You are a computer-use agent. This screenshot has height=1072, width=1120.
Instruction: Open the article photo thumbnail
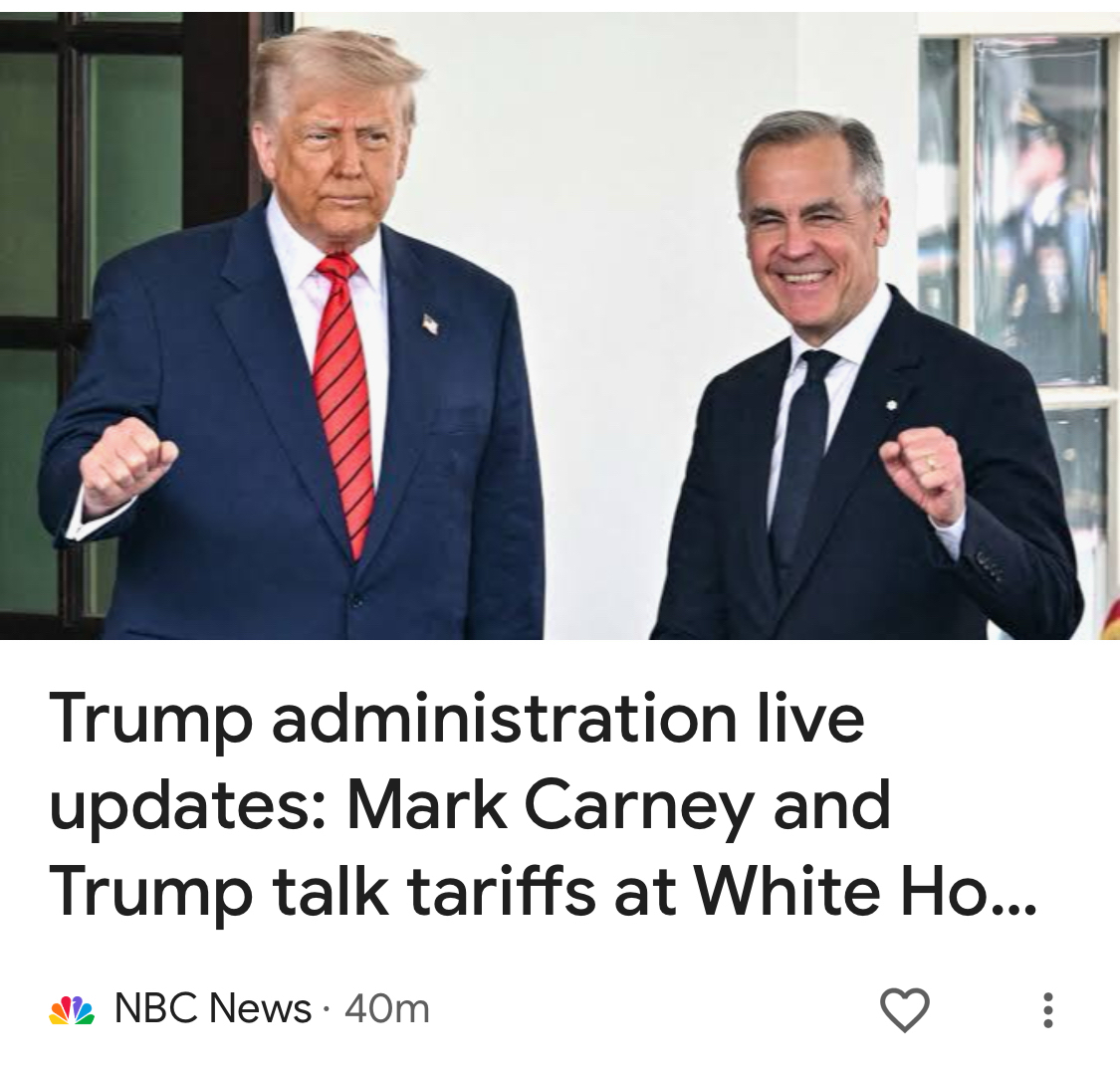pos(560,325)
